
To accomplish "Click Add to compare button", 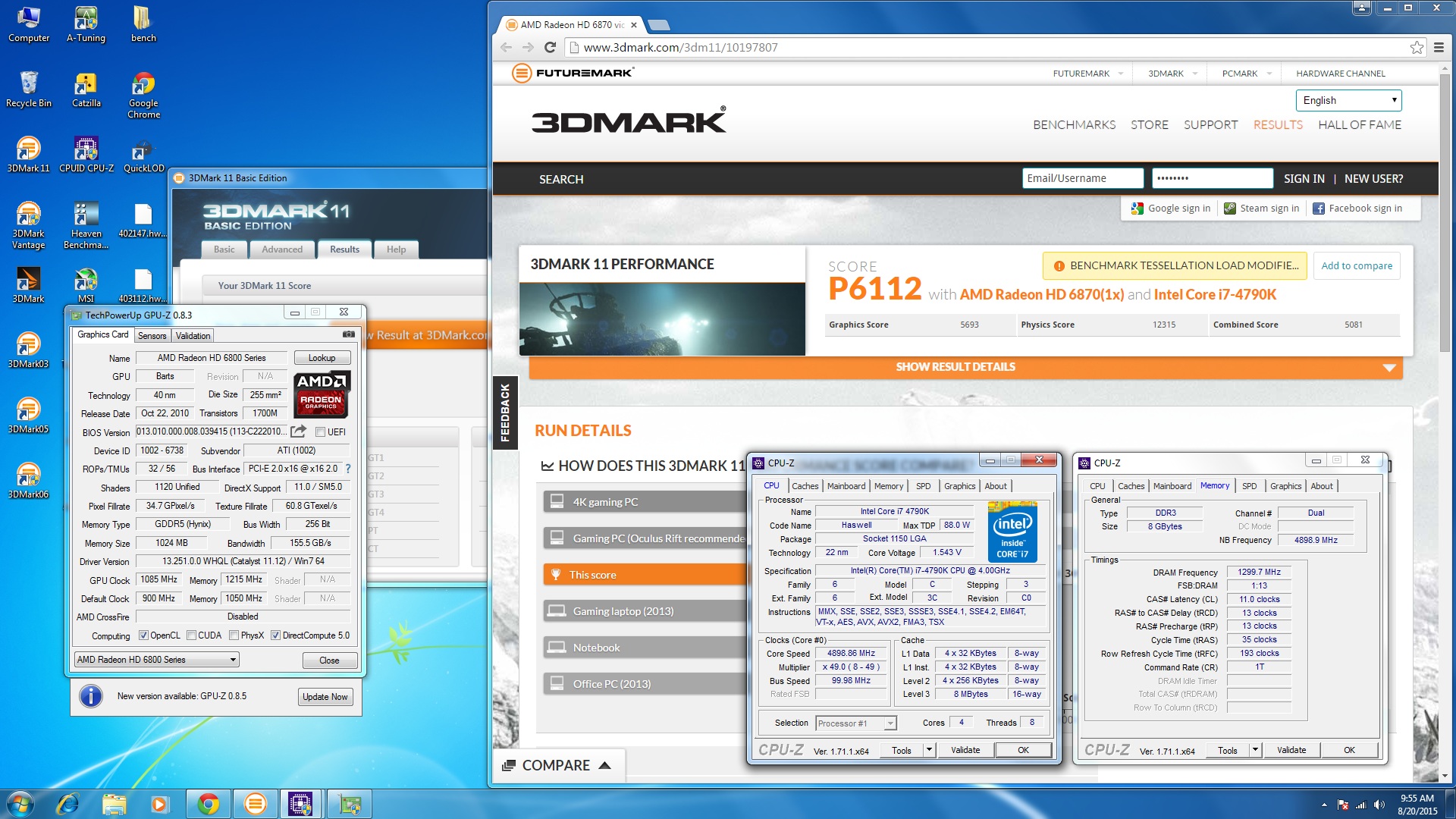I will click(1357, 265).
